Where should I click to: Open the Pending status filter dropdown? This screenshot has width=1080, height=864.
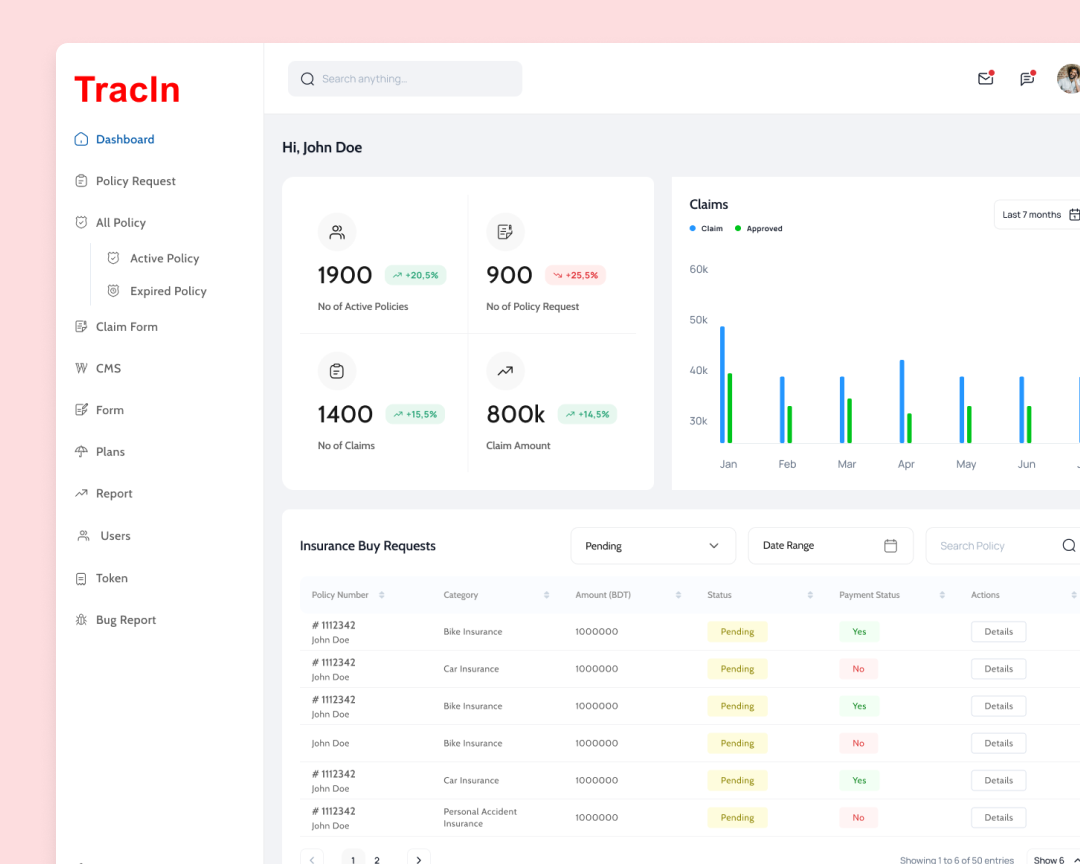click(x=653, y=546)
